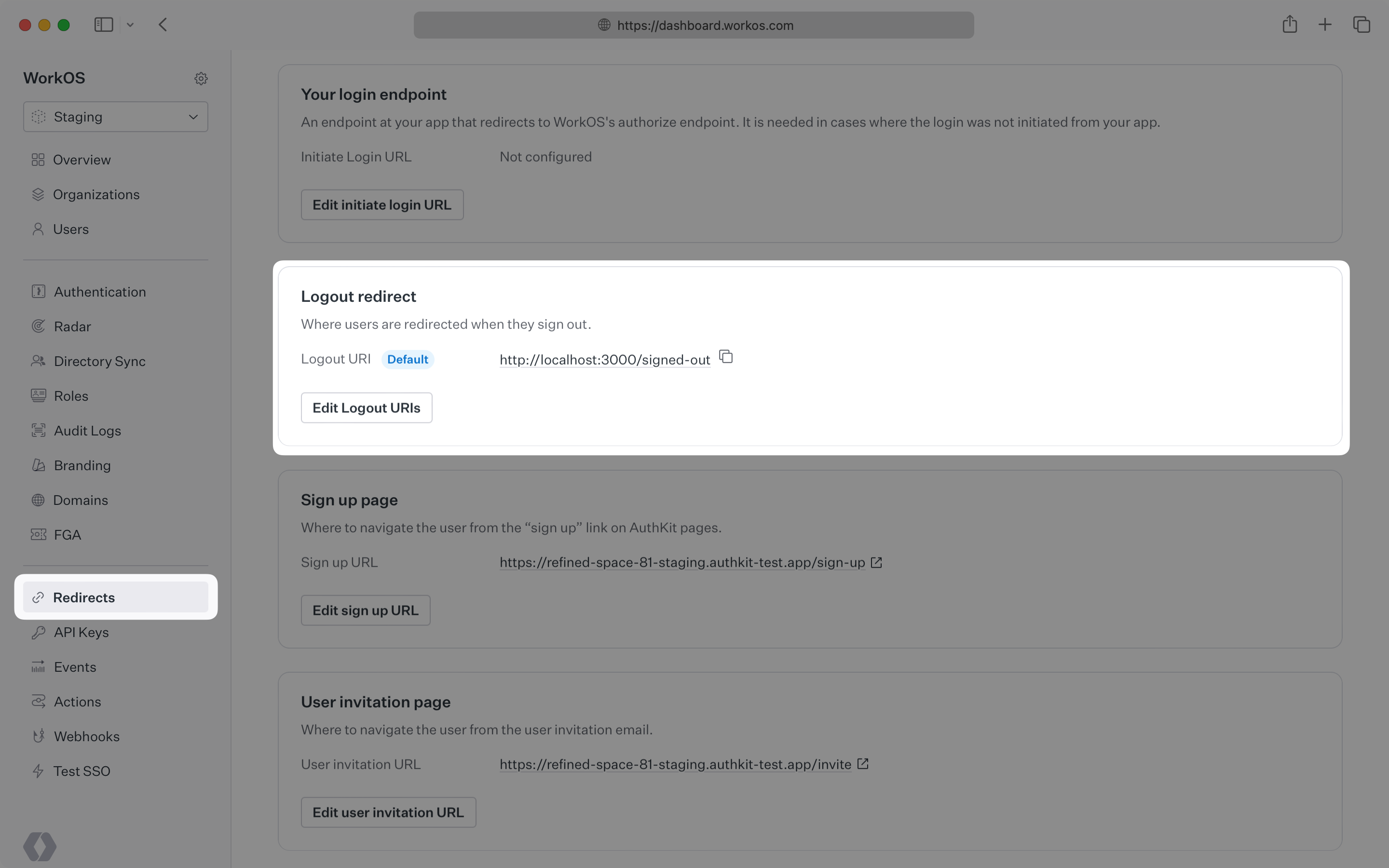Viewport: 1389px width, 868px height.
Task: Select the Organizations icon in sidebar
Action: 38,194
